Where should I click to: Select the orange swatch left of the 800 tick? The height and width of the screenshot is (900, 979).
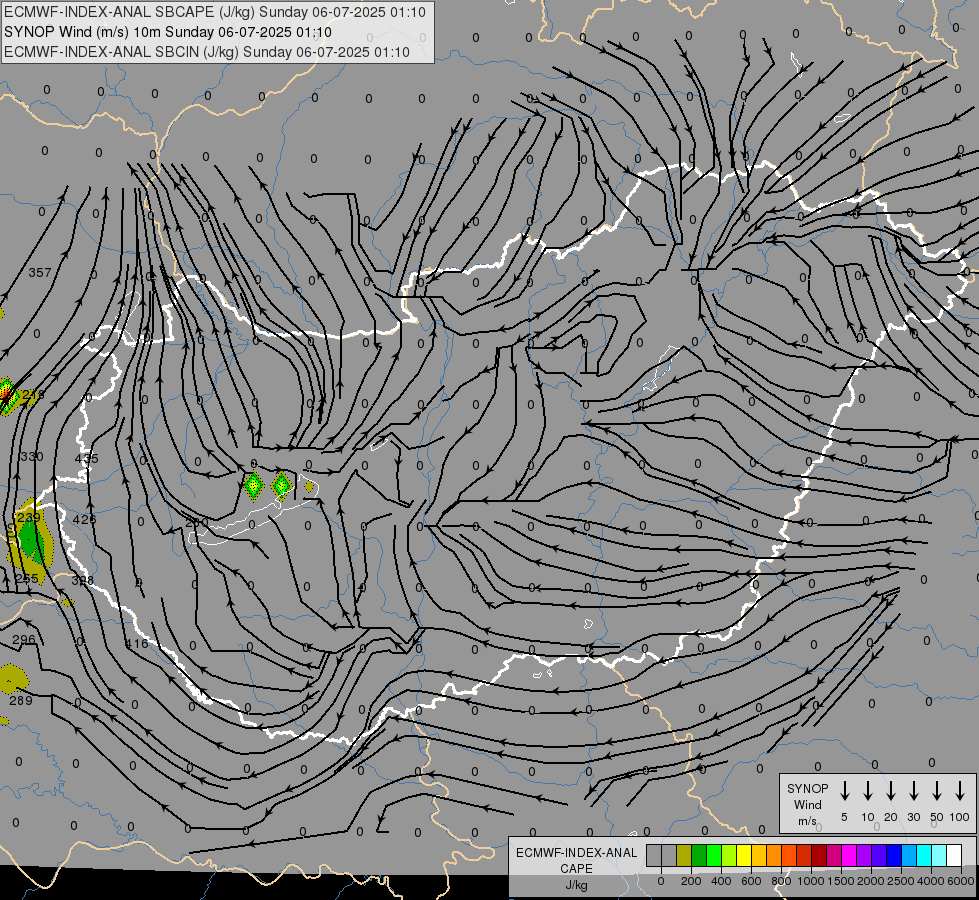774,856
